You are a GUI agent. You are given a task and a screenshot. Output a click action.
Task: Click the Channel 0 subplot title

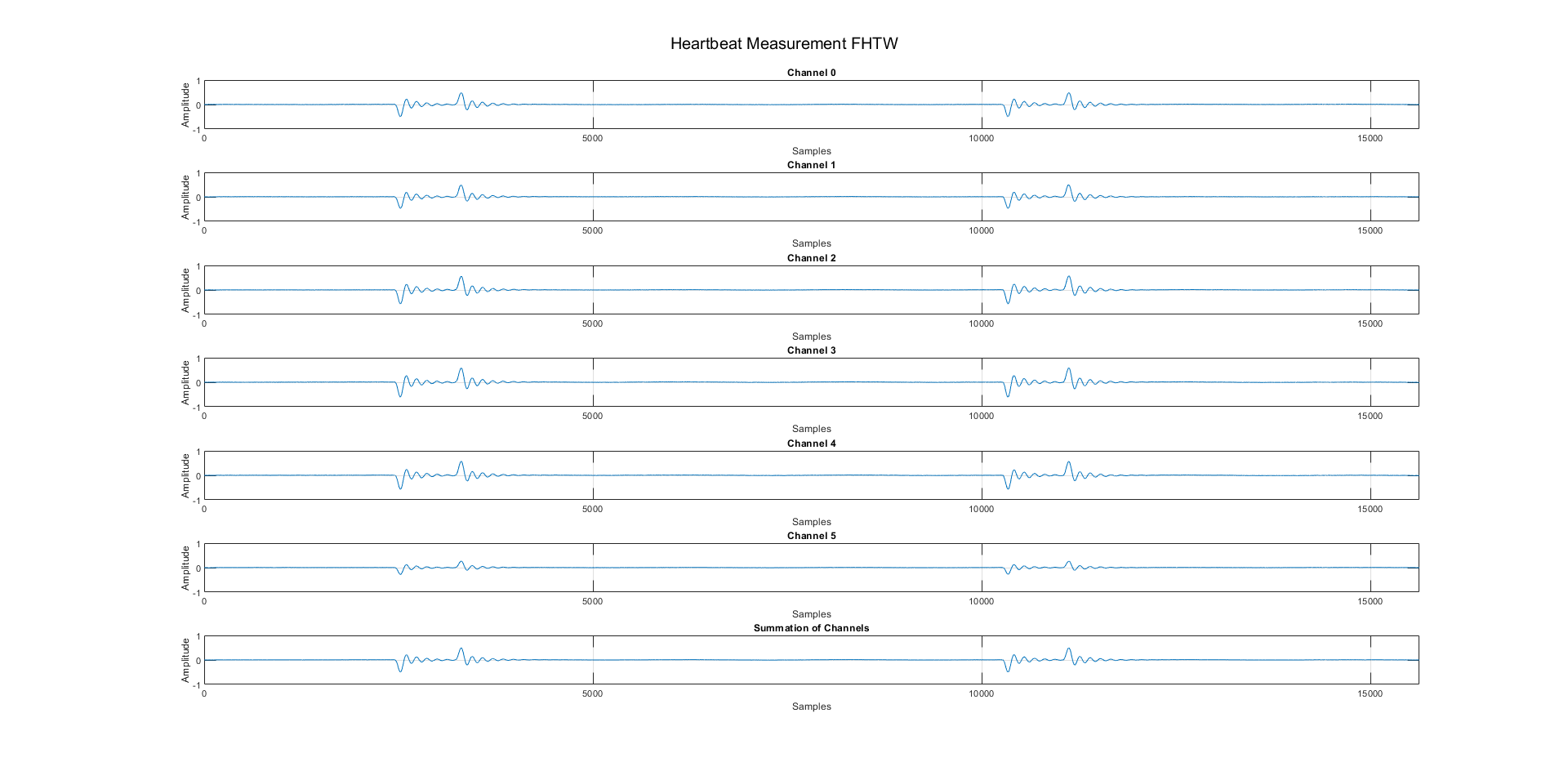[x=811, y=73]
